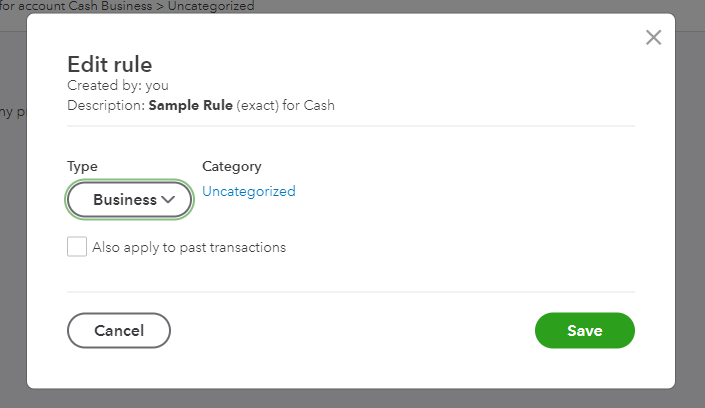This screenshot has width=705, height=408.
Task: Open the Uncategorized category link
Action: pyautogui.click(x=248, y=191)
